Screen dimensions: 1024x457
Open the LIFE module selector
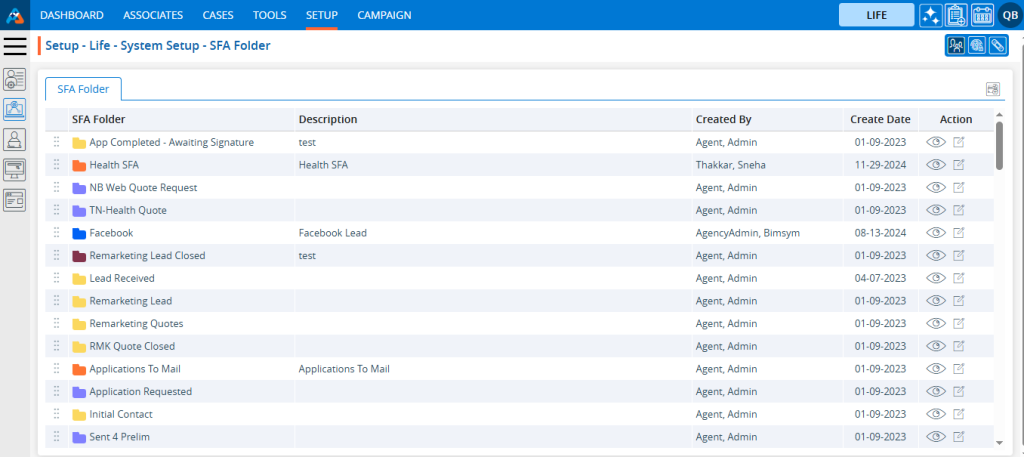876,15
